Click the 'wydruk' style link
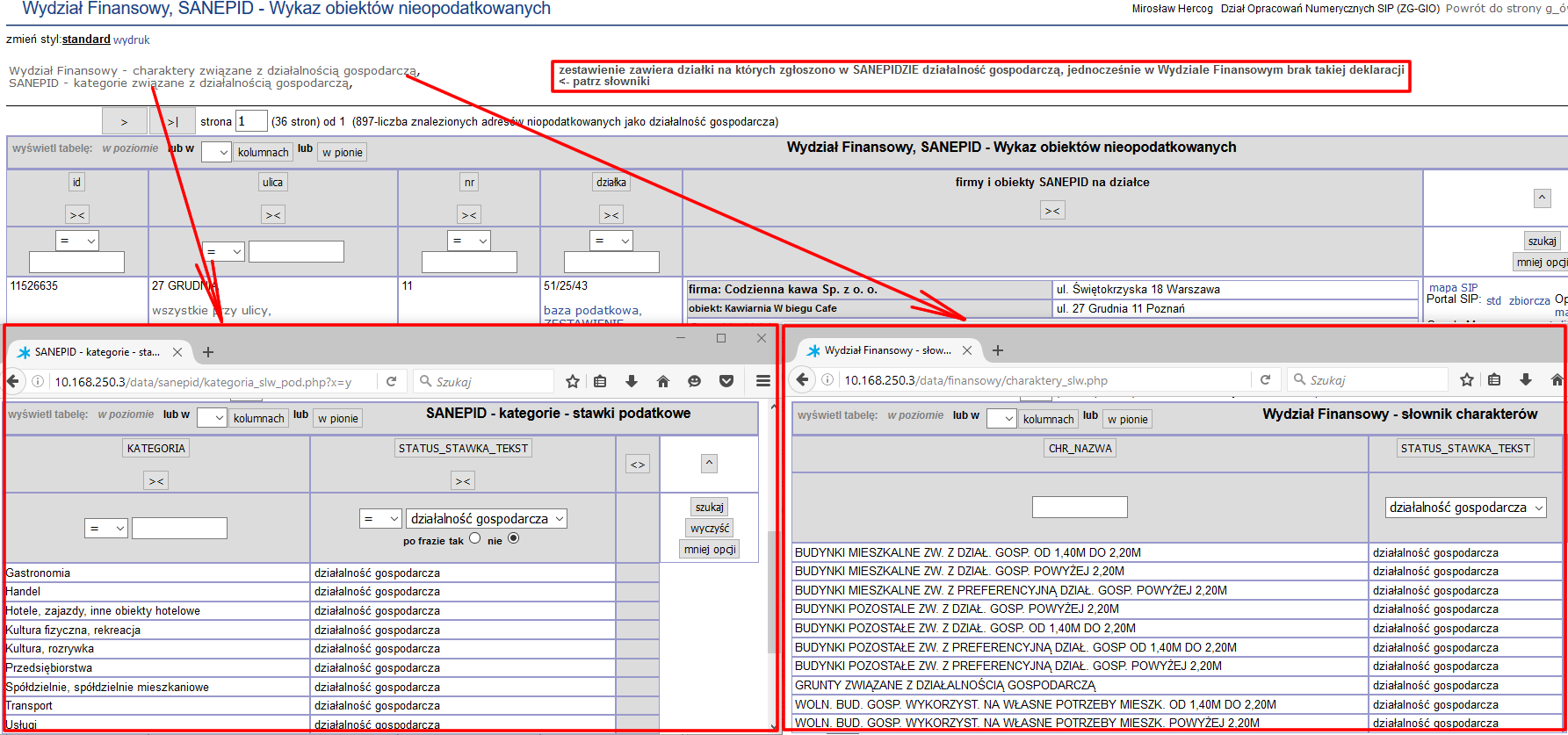Screen dimensions: 1568x735 (x=132, y=40)
